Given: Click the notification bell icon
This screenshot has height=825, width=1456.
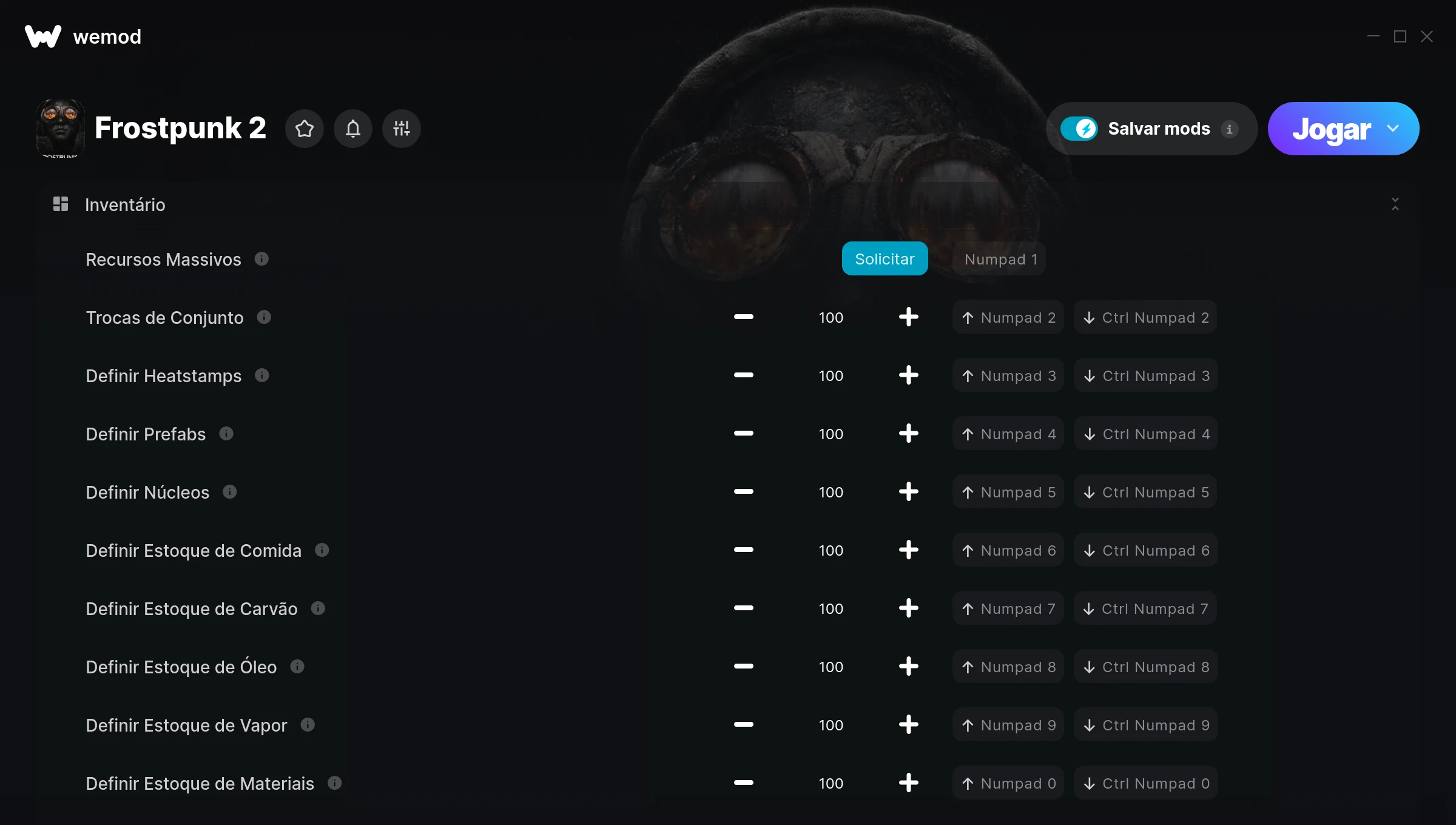Looking at the screenshot, I should [x=353, y=129].
